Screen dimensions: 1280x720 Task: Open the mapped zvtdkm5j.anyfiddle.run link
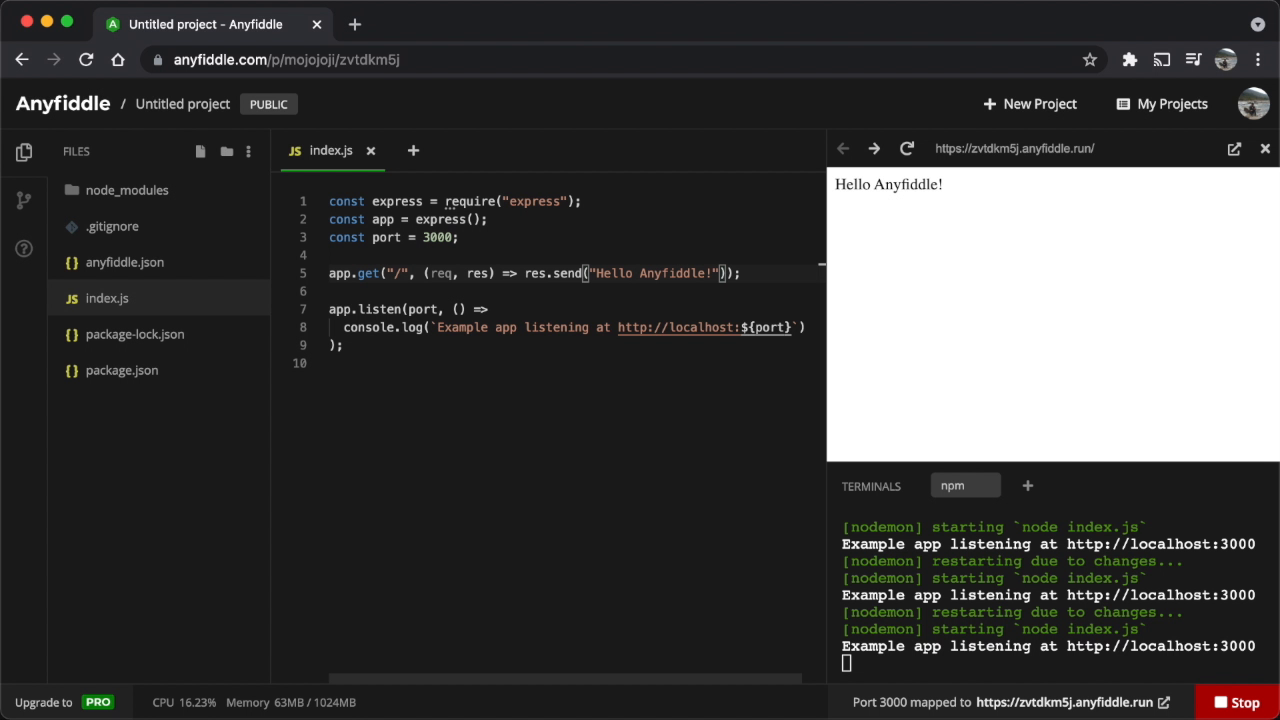click(1073, 702)
